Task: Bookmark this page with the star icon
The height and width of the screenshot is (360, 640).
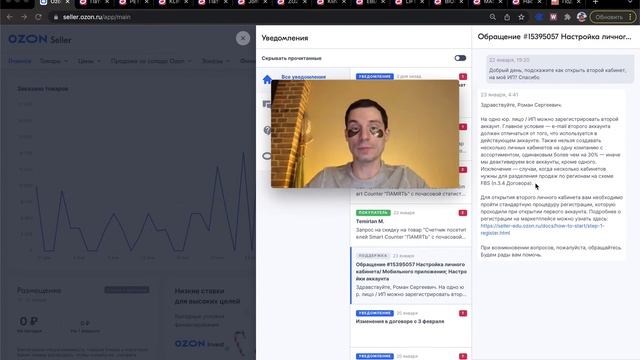Action: (521, 17)
